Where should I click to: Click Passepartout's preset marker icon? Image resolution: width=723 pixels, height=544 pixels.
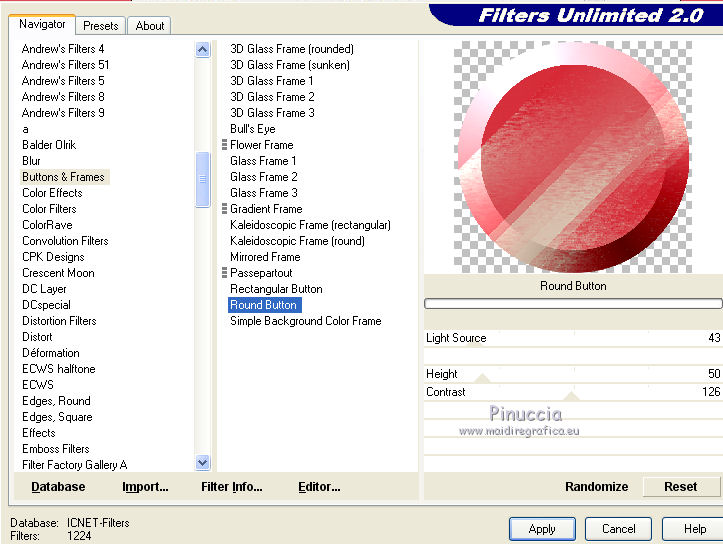click(x=225, y=272)
